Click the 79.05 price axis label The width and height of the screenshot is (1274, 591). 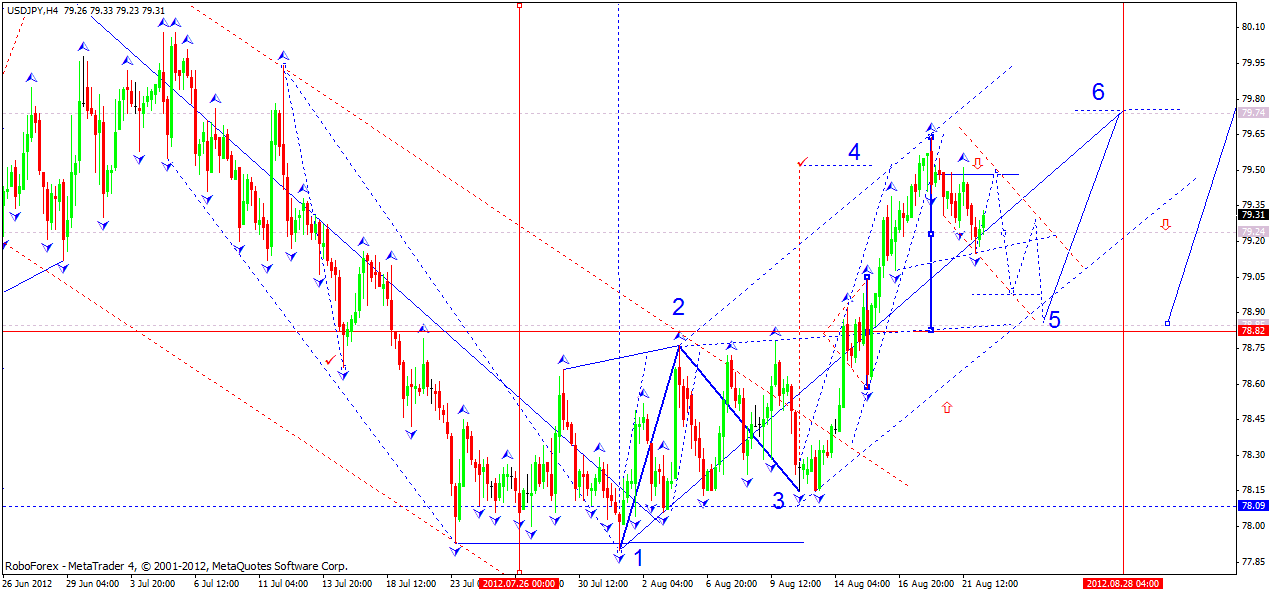point(1254,277)
